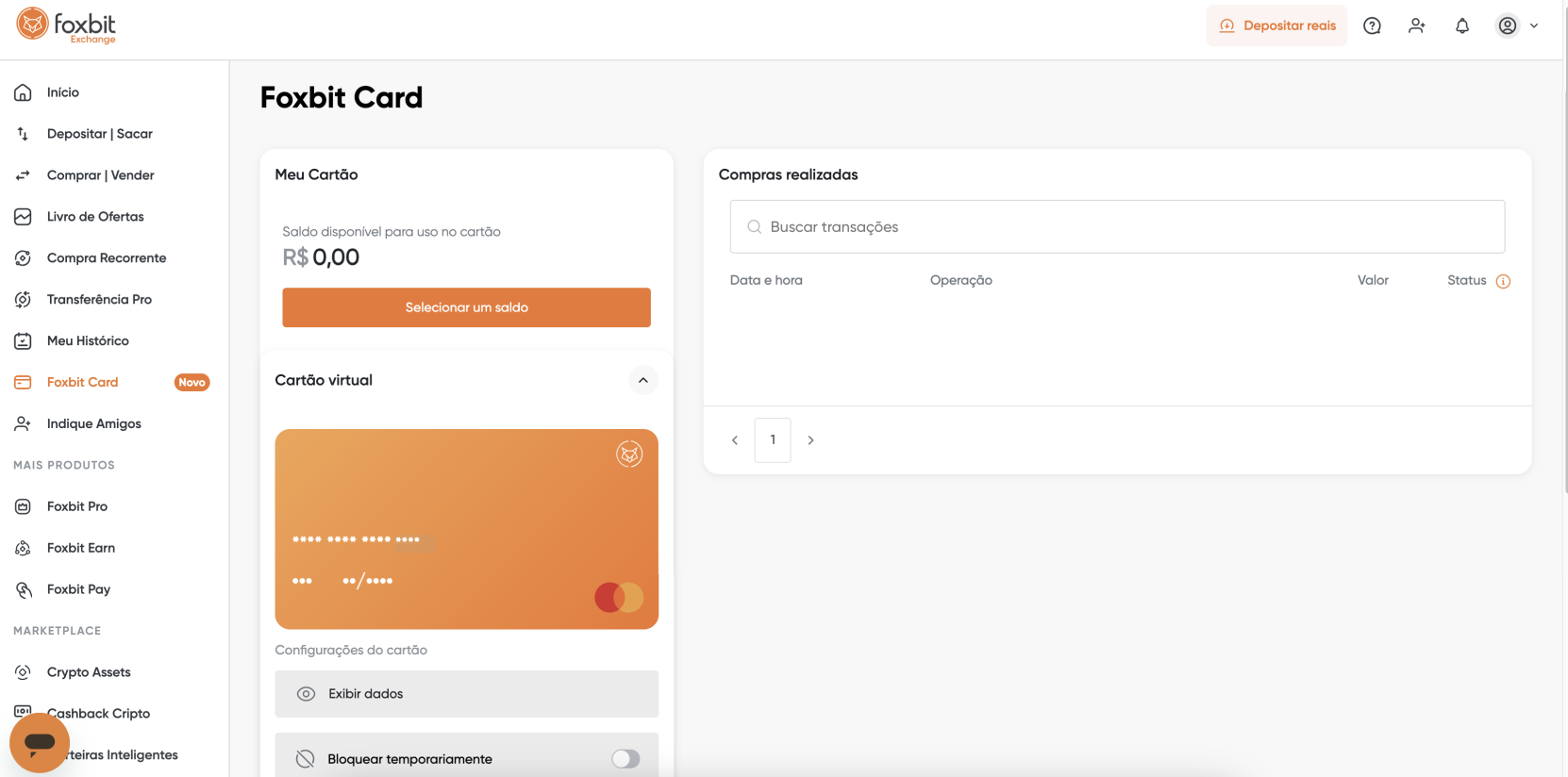1568x777 pixels.
Task: Click Exibir dados button
Action: [466, 694]
